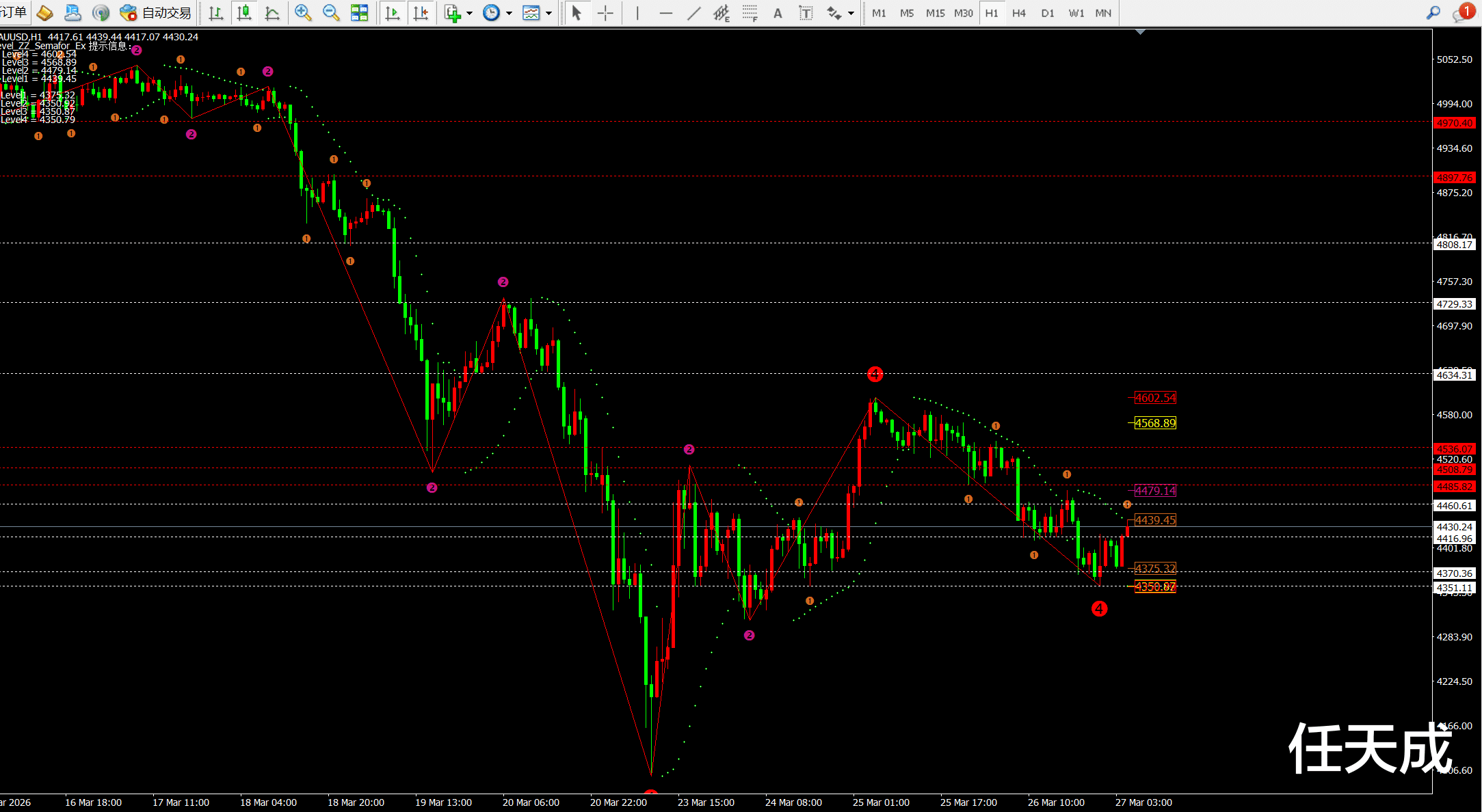The image size is (1482, 812).
Task: Select the Fibonacci retracement tool
Action: (x=750, y=13)
